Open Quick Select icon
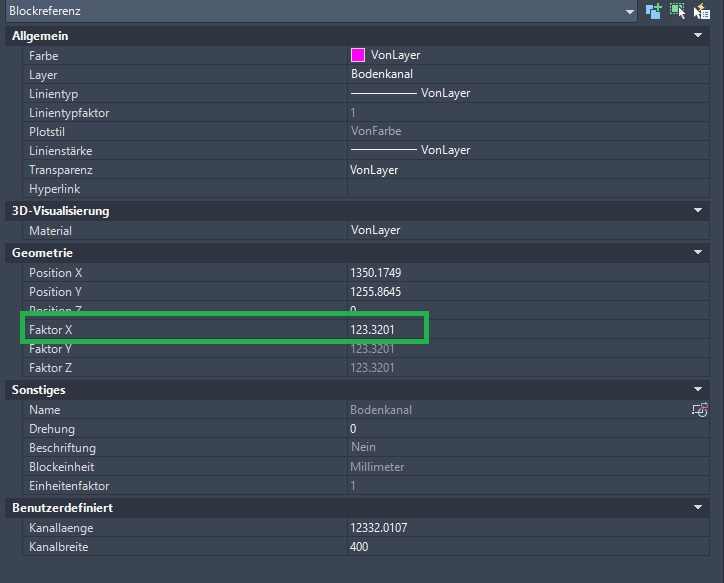Viewport: 724px width, 583px height. coord(701,11)
